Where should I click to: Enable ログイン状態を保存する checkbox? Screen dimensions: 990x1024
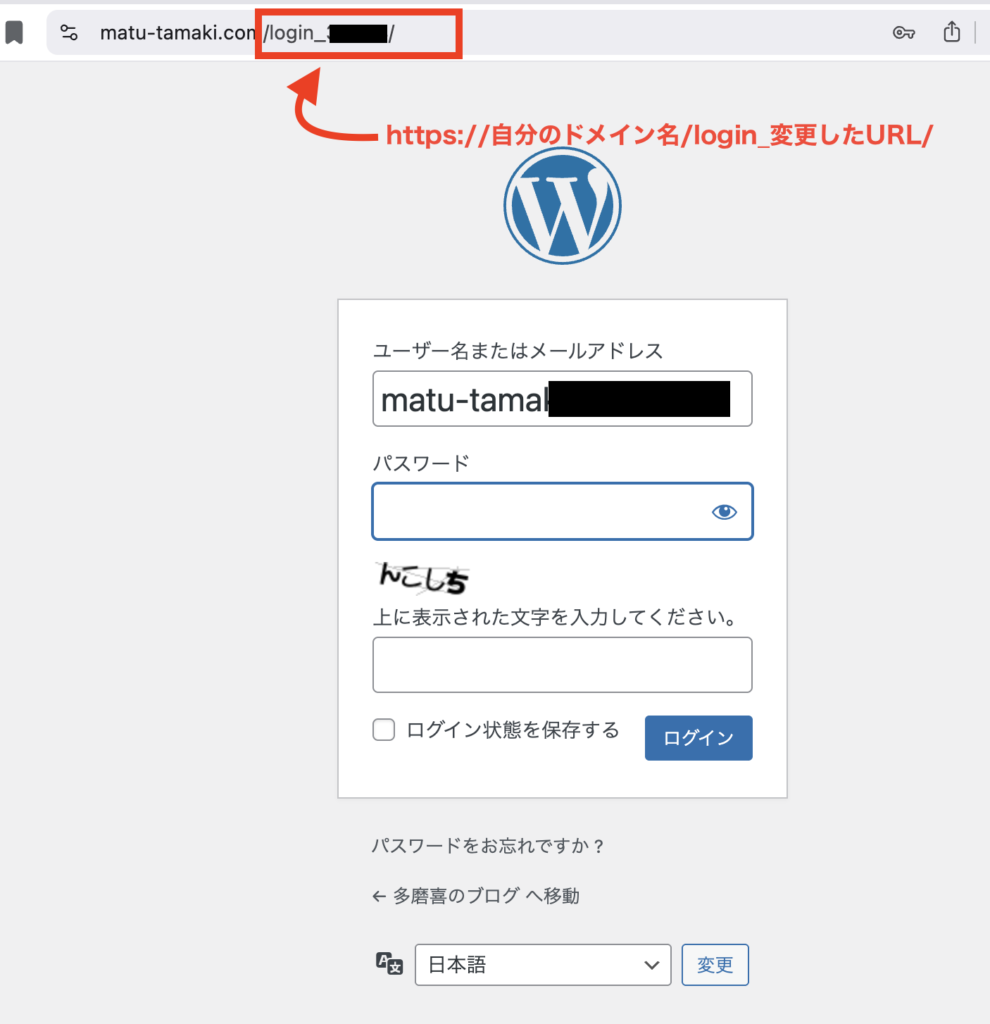tap(384, 729)
